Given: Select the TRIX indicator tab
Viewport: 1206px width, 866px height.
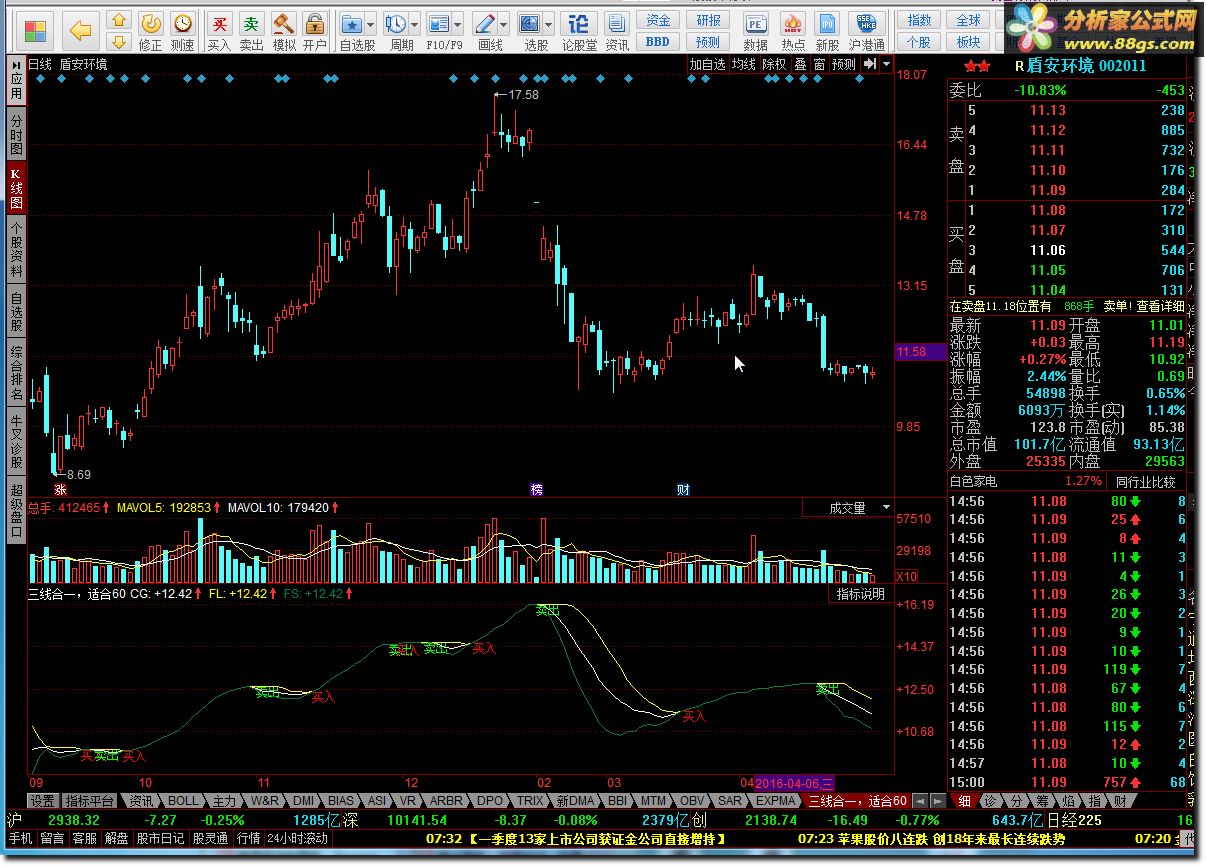Looking at the screenshot, I should pos(530,801).
